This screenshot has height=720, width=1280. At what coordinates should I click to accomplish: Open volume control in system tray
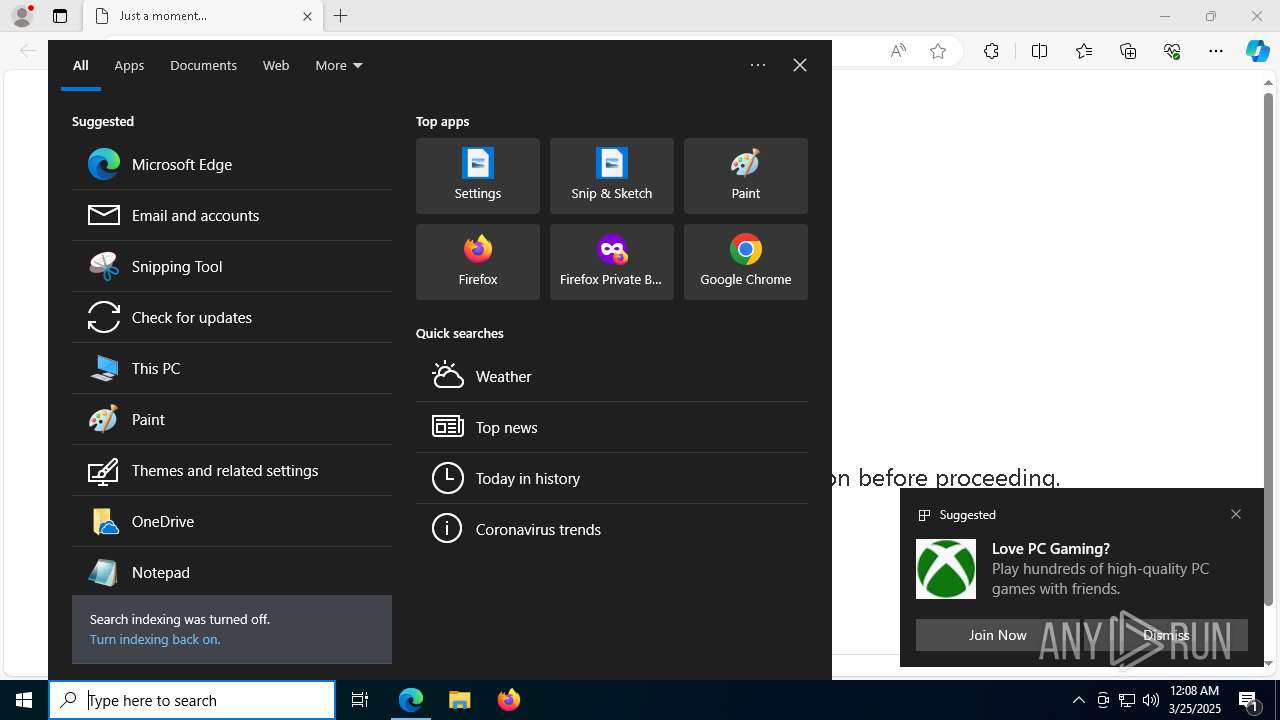(x=1151, y=700)
